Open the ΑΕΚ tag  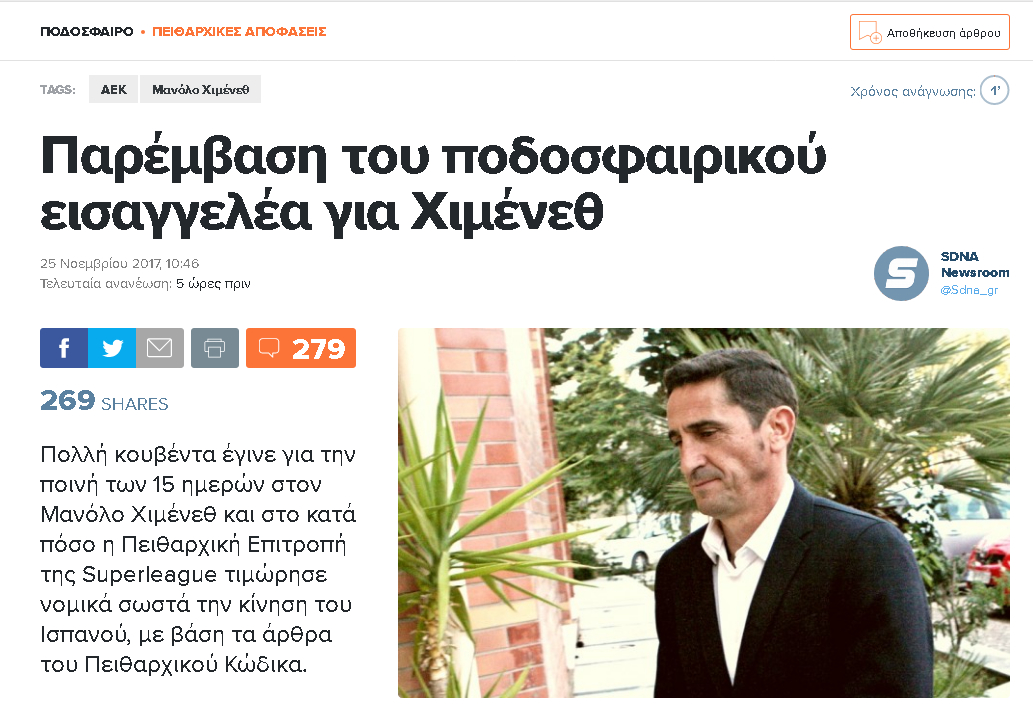113,90
